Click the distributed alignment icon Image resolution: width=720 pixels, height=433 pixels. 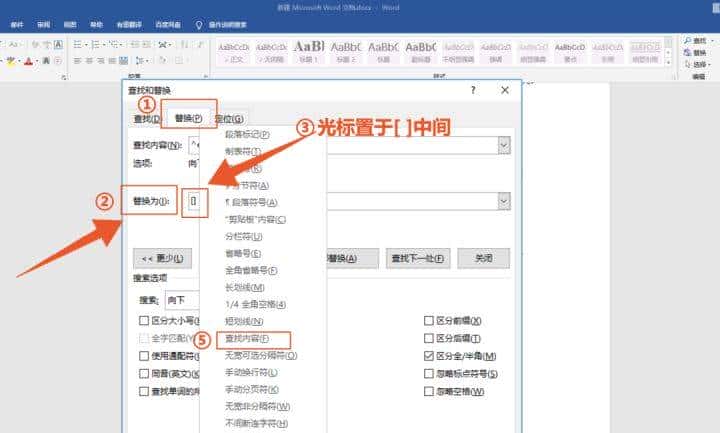(x=124, y=61)
